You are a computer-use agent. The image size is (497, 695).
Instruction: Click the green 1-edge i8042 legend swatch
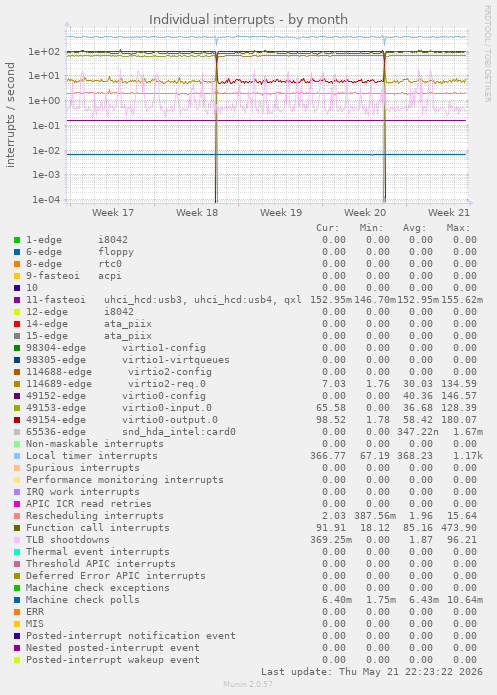tap(17, 240)
